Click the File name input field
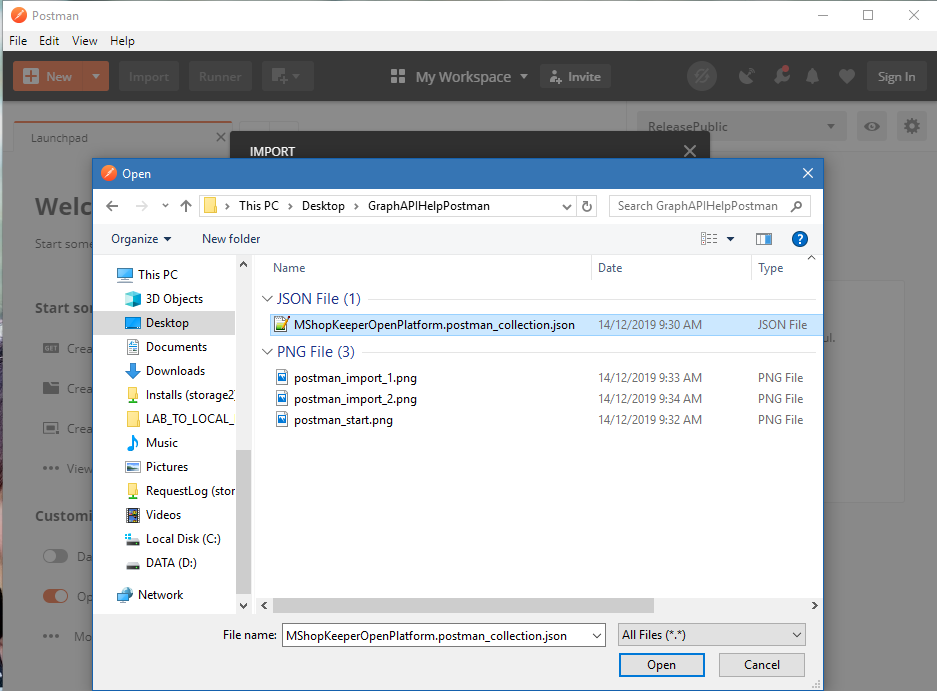 coord(436,635)
